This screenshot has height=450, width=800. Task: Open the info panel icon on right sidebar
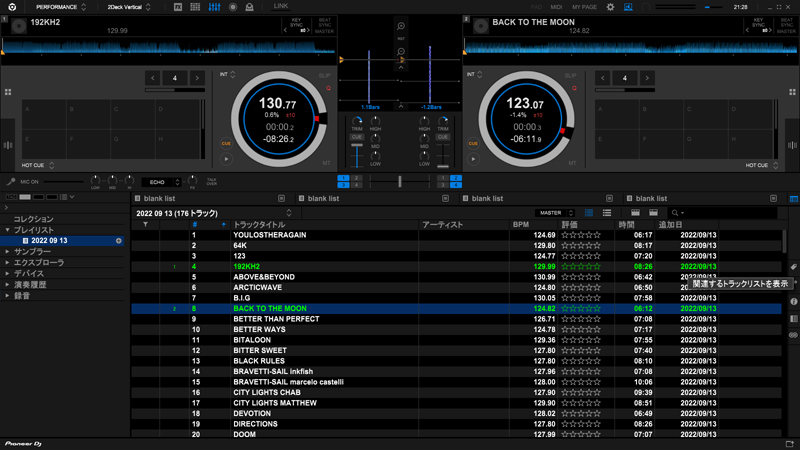tap(793, 302)
